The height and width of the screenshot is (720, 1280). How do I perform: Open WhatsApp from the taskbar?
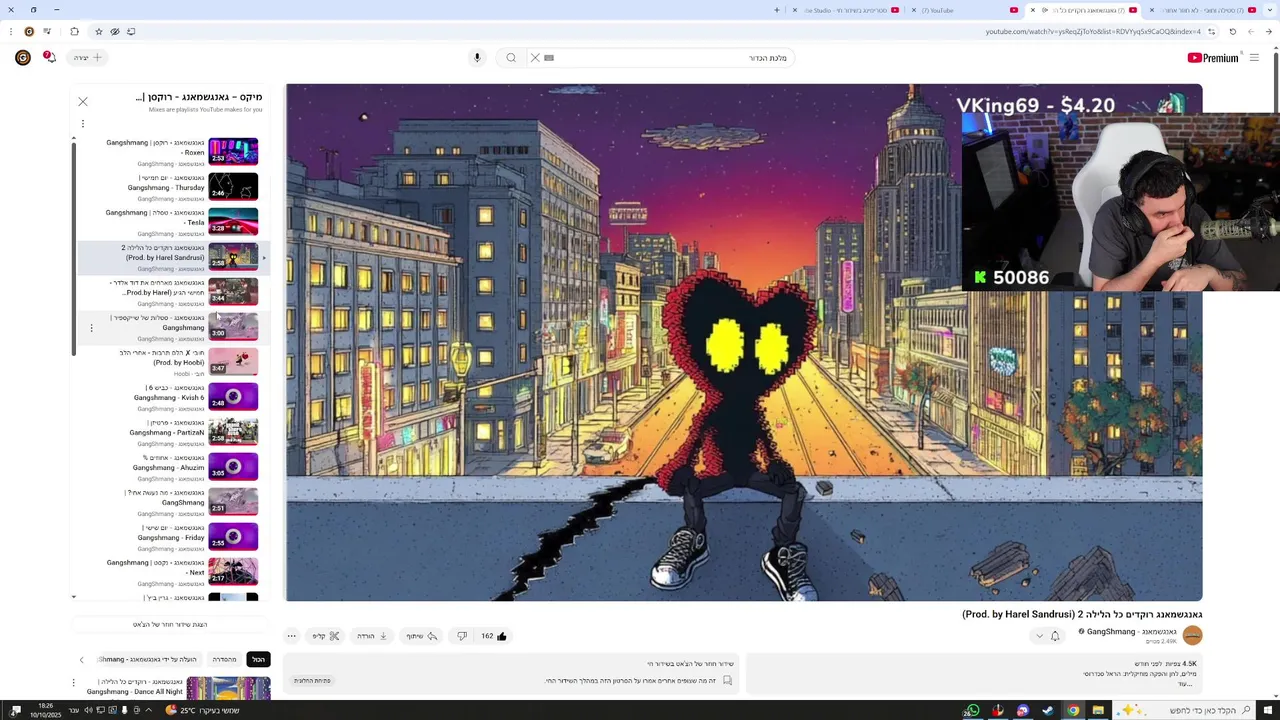[973, 711]
